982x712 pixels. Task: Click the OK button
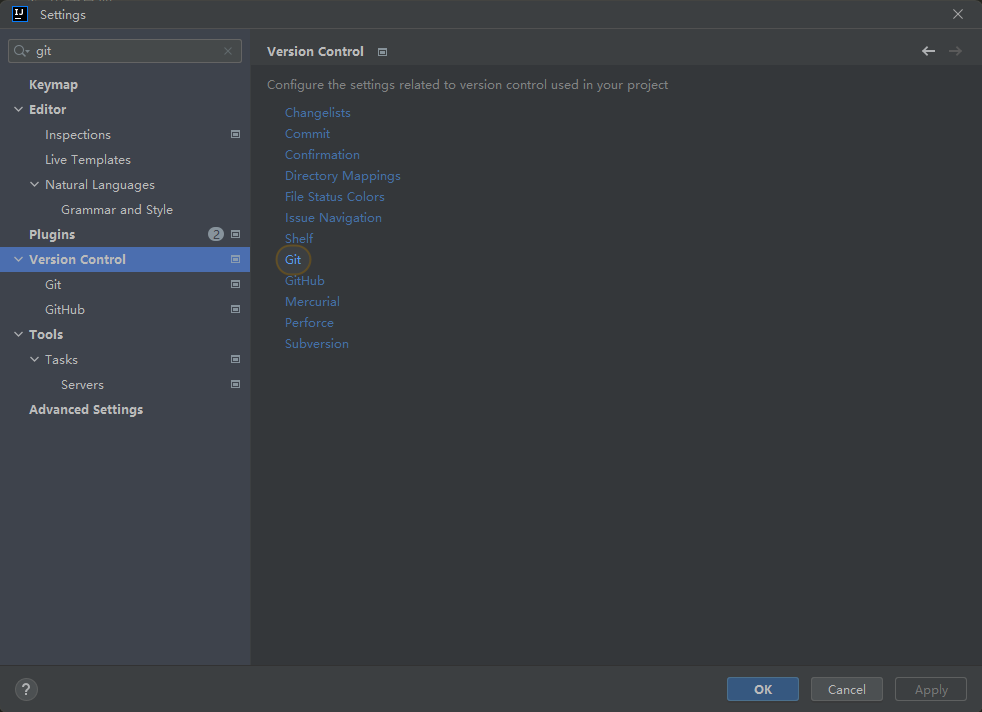(x=763, y=689)
